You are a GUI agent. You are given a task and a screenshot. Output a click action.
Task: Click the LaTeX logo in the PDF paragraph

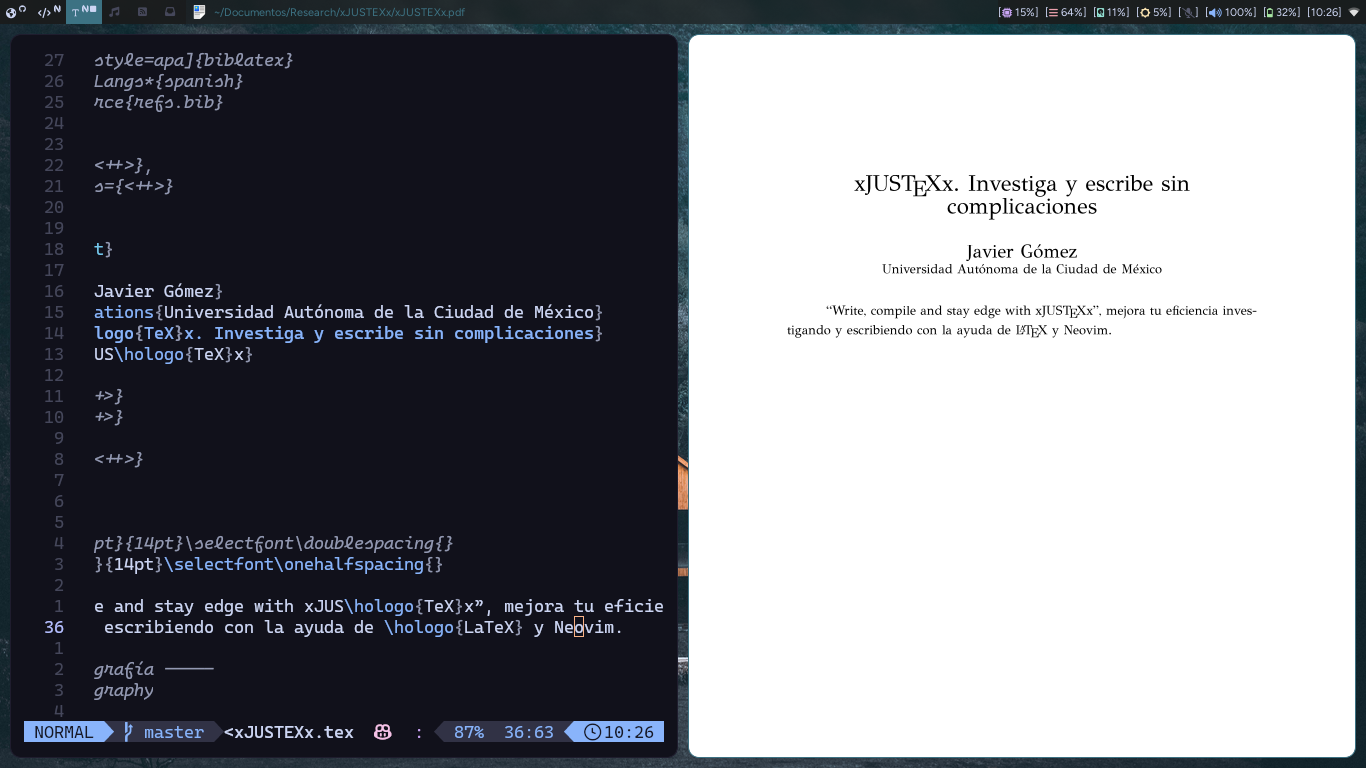point(1031,331)
